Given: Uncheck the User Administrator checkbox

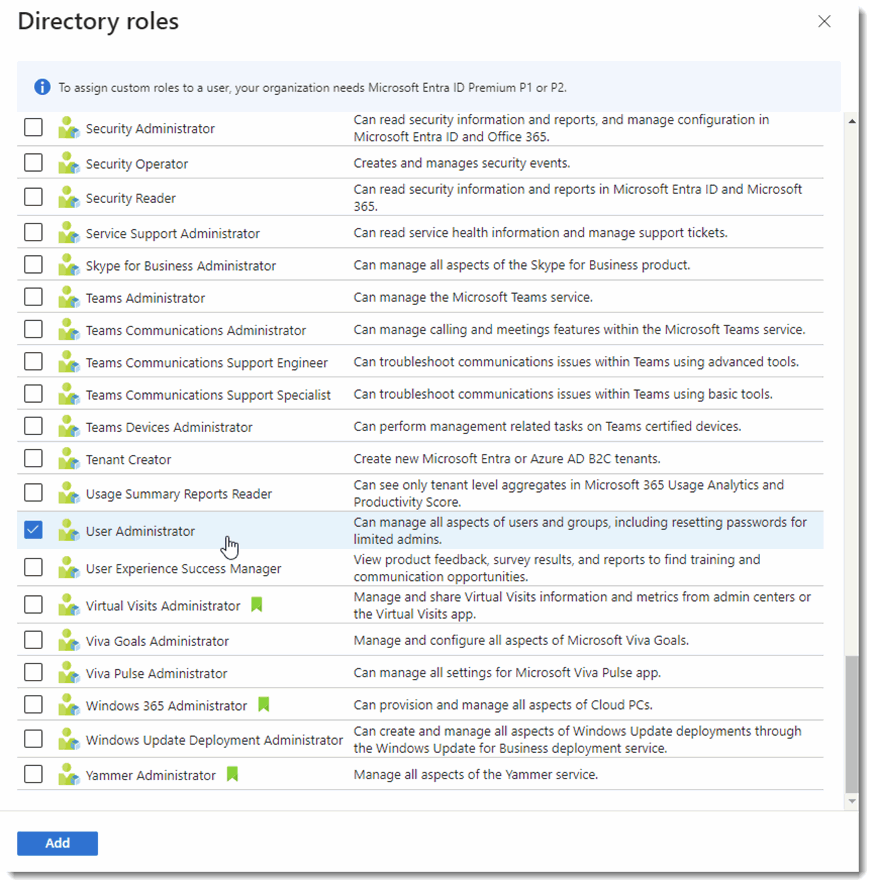Looking at the screenshot, I should pos(33,529).
